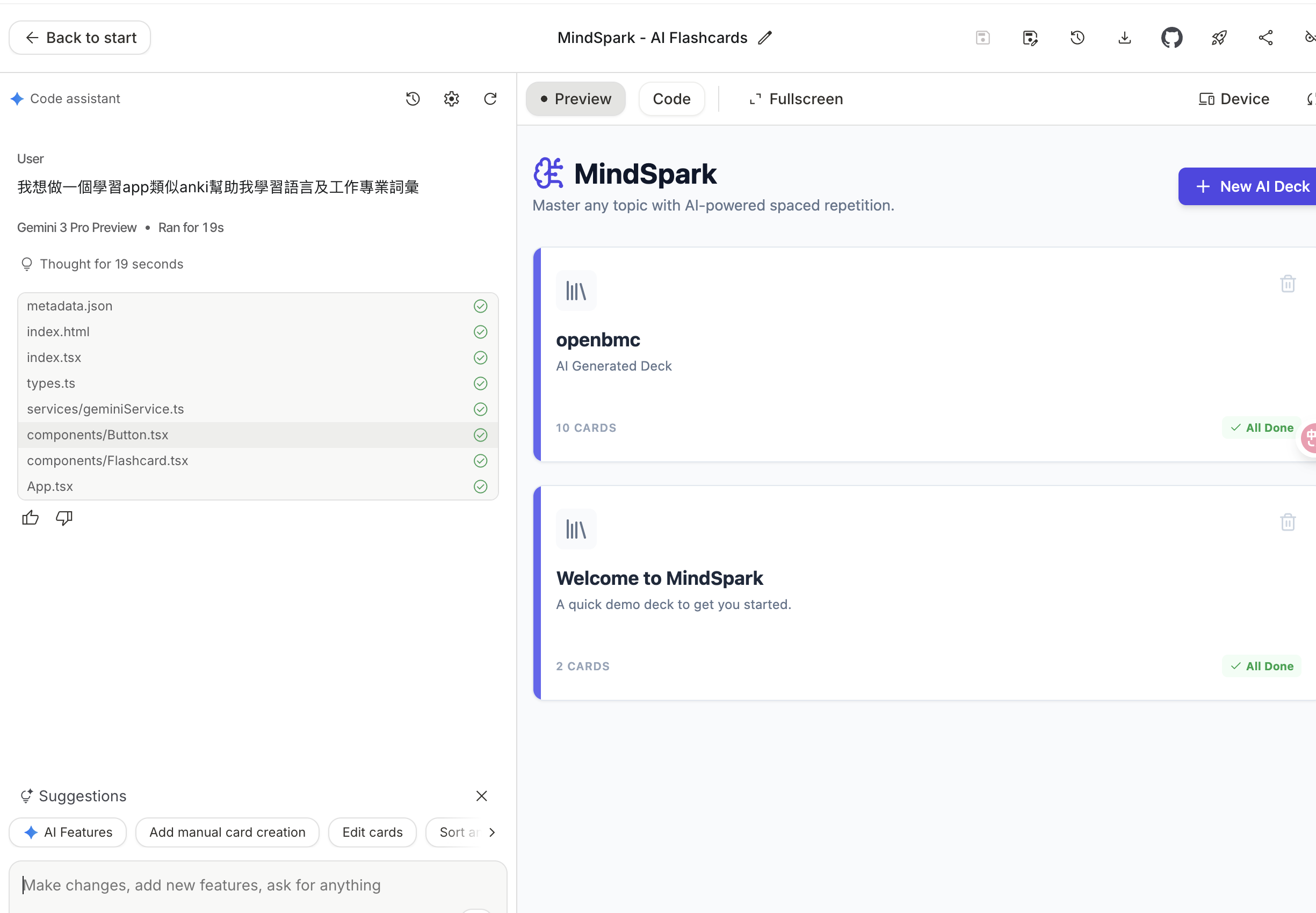
Task: Select the Preview tab
Action: [575, 98]
